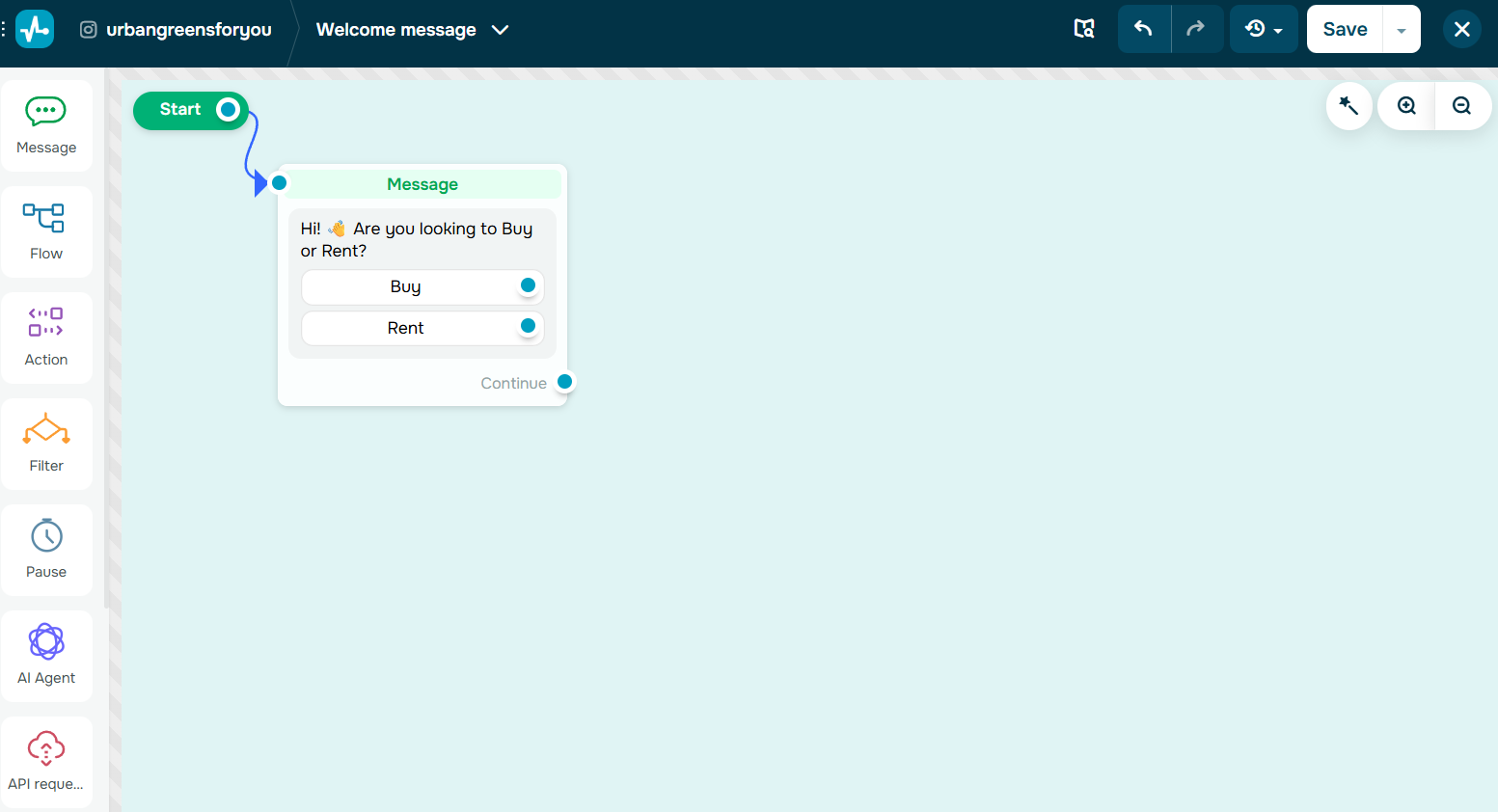Select the API request block tool

pyautogui.click(x=45, y=762)
